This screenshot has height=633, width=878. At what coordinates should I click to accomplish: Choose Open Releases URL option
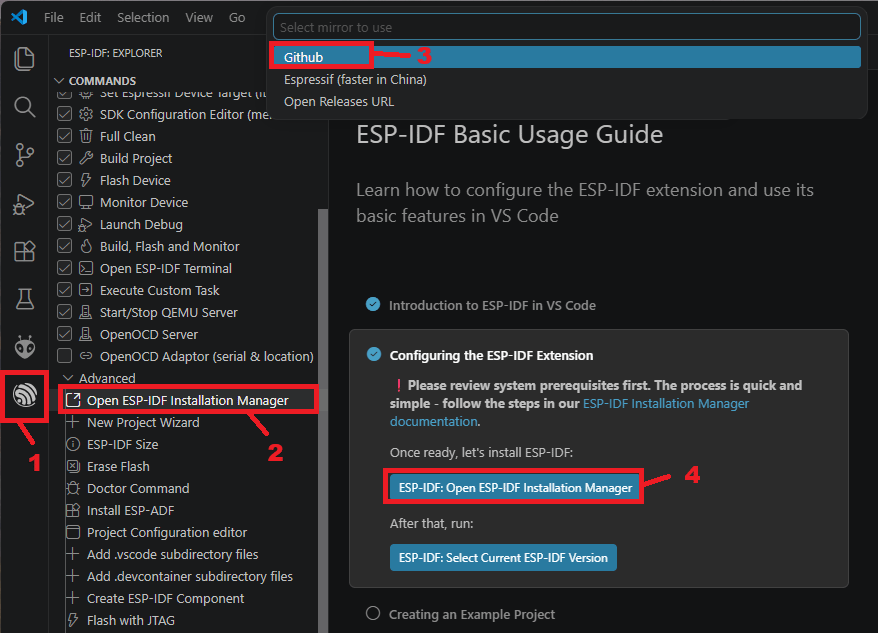[567, 101]
